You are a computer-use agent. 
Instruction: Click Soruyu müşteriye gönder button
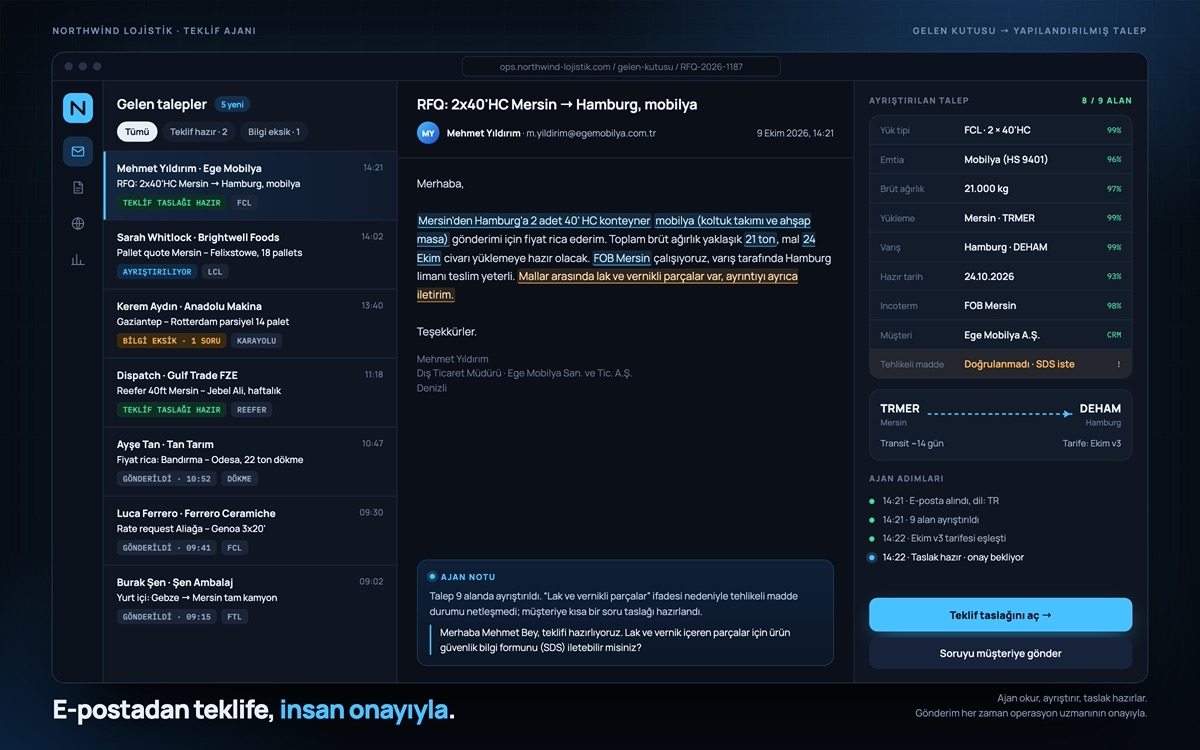[x=1000, y=653]
